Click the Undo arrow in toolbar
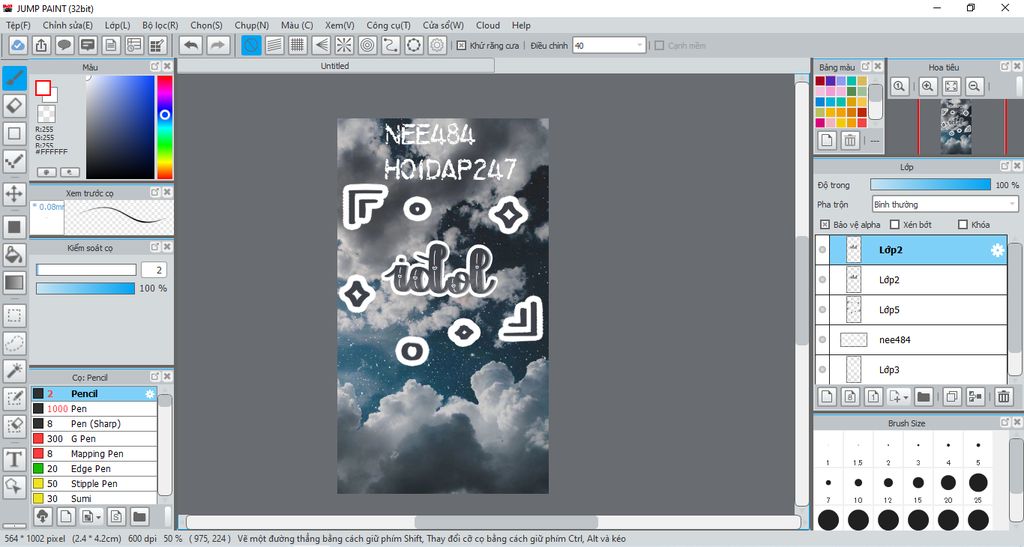This screenshot has width=1024, height=547. (191, 45)
